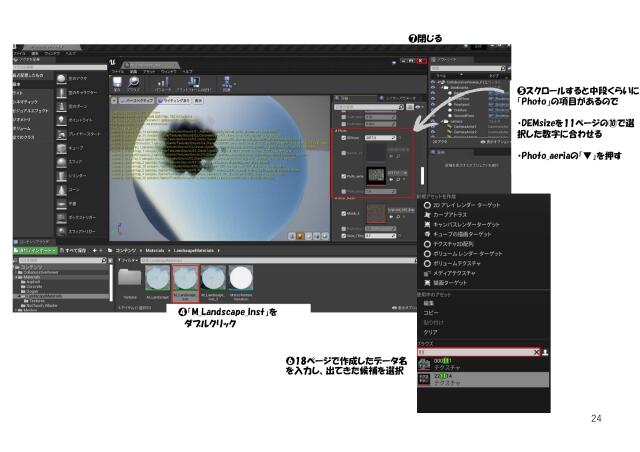Click the clear search X icon in the asset picker
Viewport: 640px width, 452px height.
537,352
